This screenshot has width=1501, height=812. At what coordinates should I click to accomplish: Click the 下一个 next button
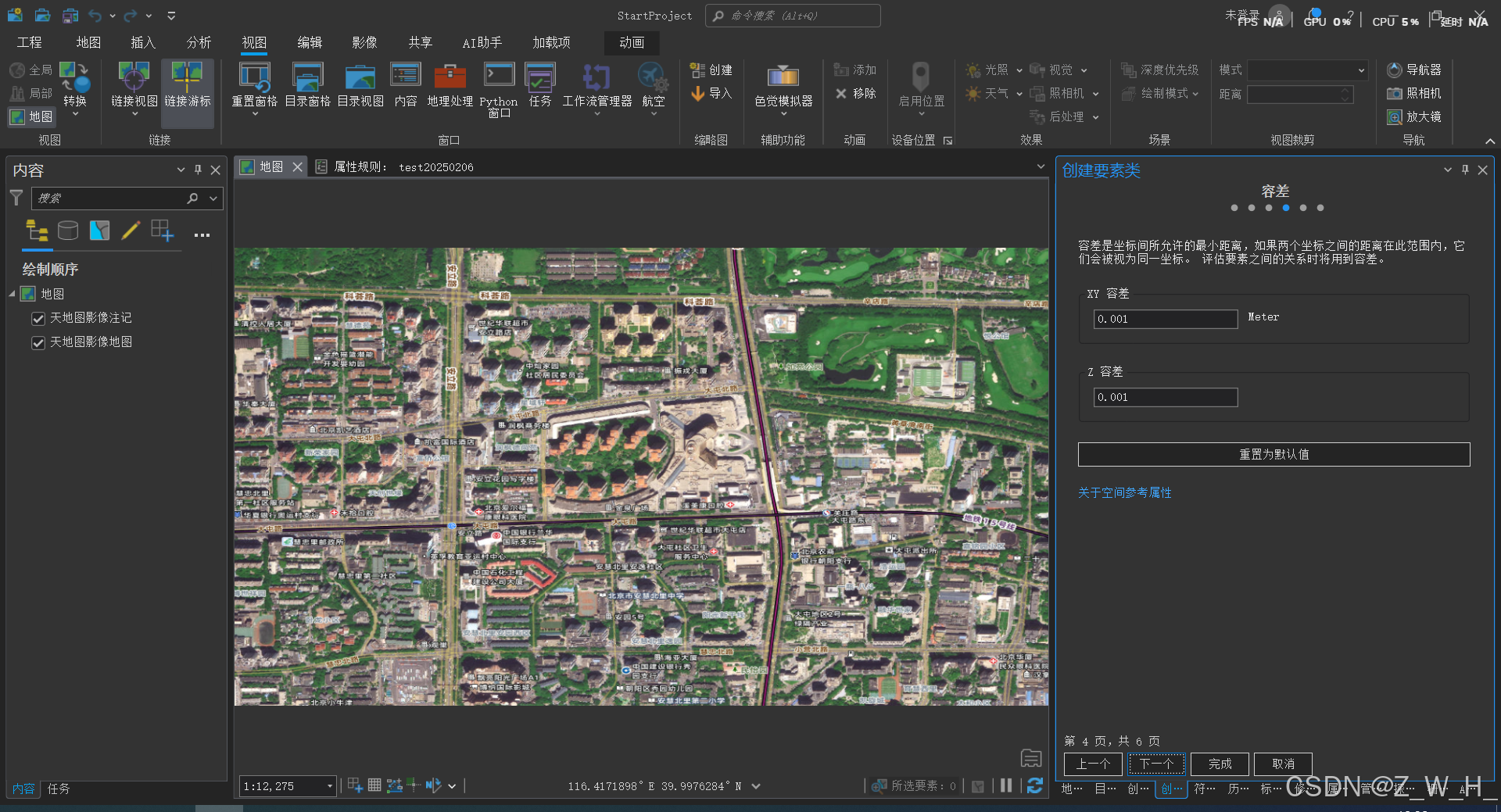click(x=1156, y=764)
